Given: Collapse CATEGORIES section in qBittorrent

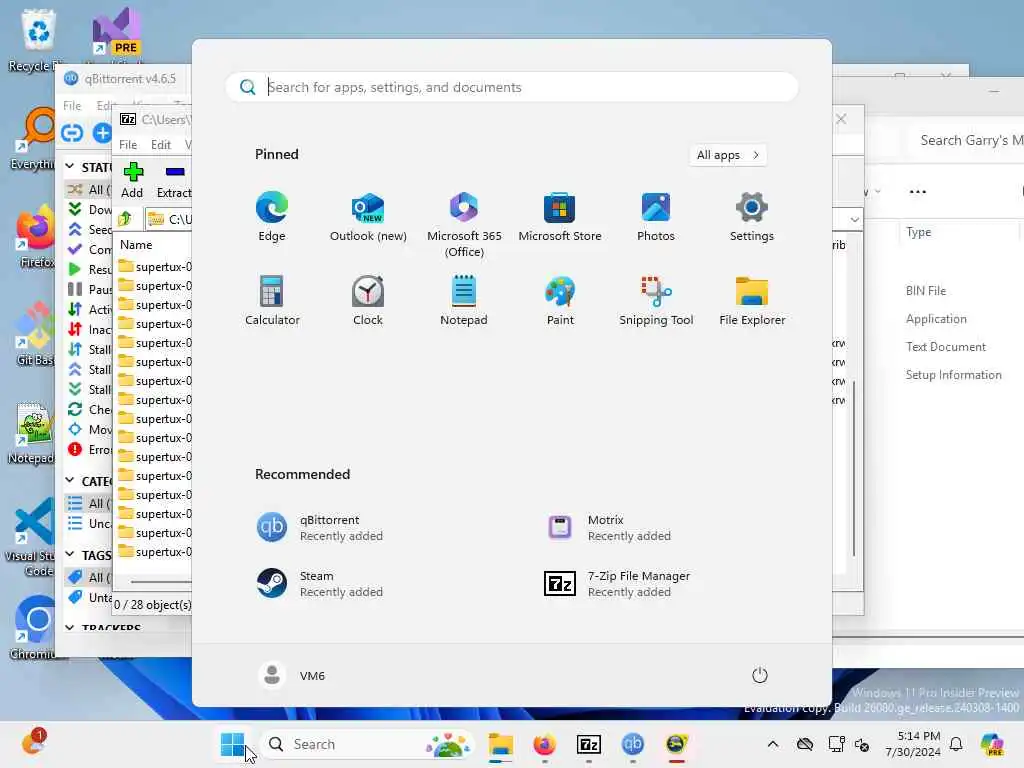Looking at the screenshot, I should (x=69, y=481).
